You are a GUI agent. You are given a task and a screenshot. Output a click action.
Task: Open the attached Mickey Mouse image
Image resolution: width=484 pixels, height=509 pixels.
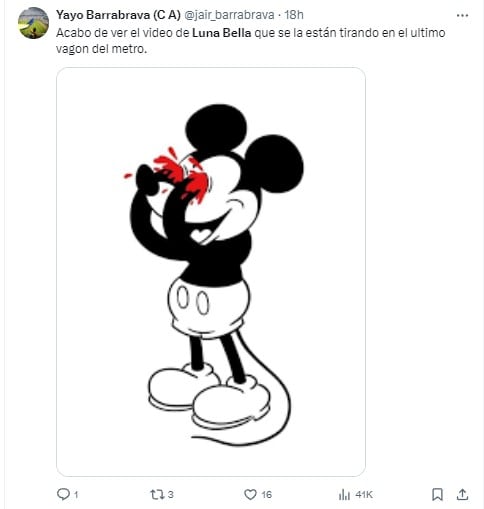tap(211, 272)
